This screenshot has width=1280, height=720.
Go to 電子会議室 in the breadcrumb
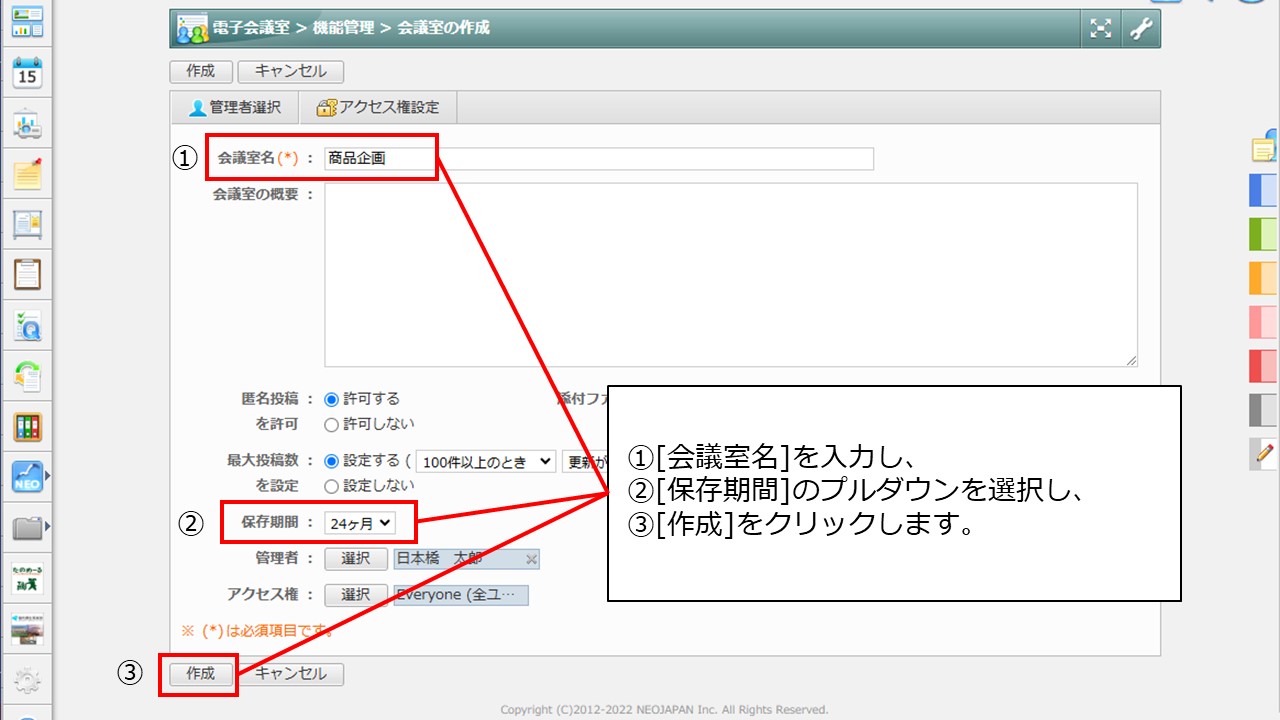pyautogui.click(x=249, y=29)
